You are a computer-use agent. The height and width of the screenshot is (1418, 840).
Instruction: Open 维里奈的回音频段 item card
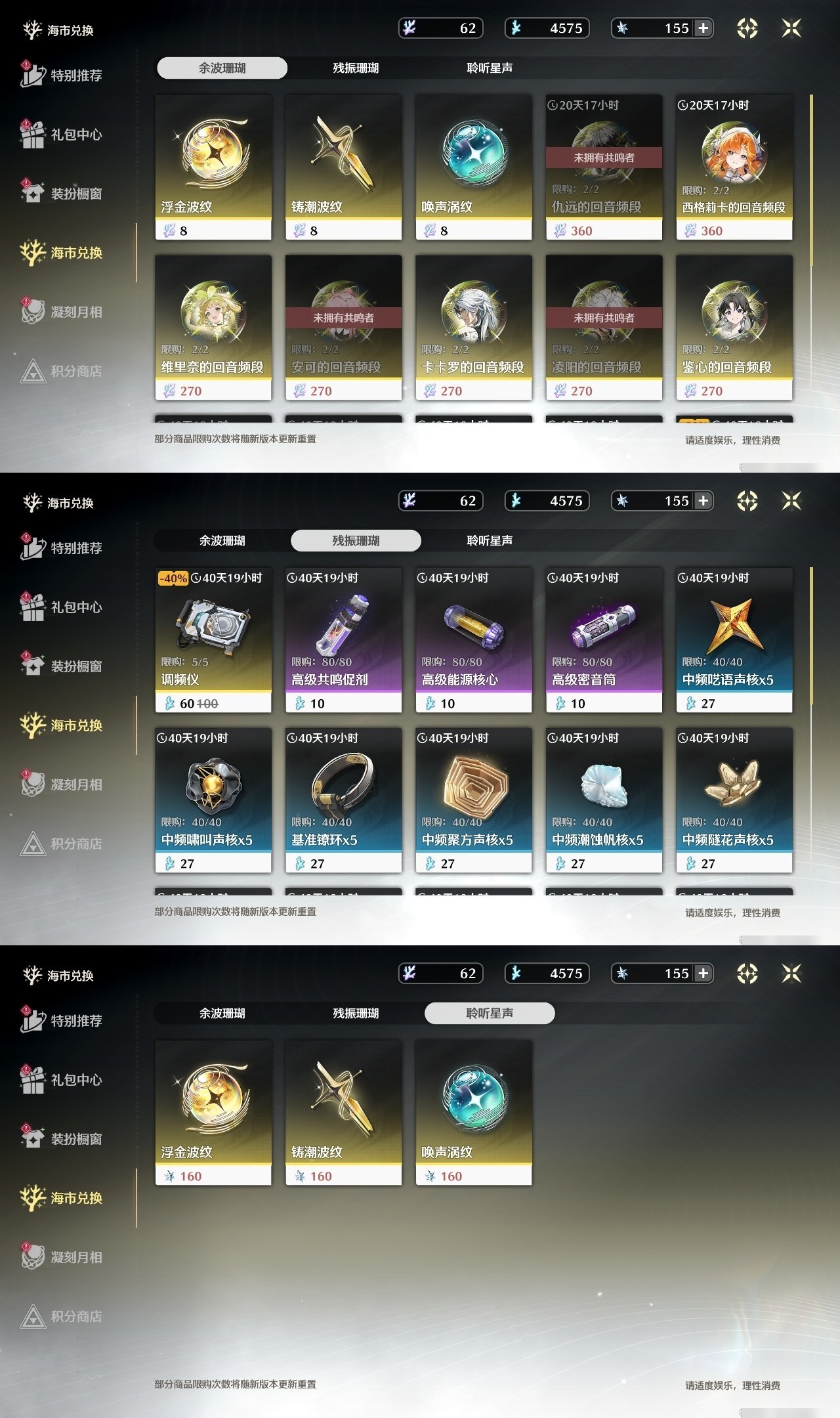213,328
